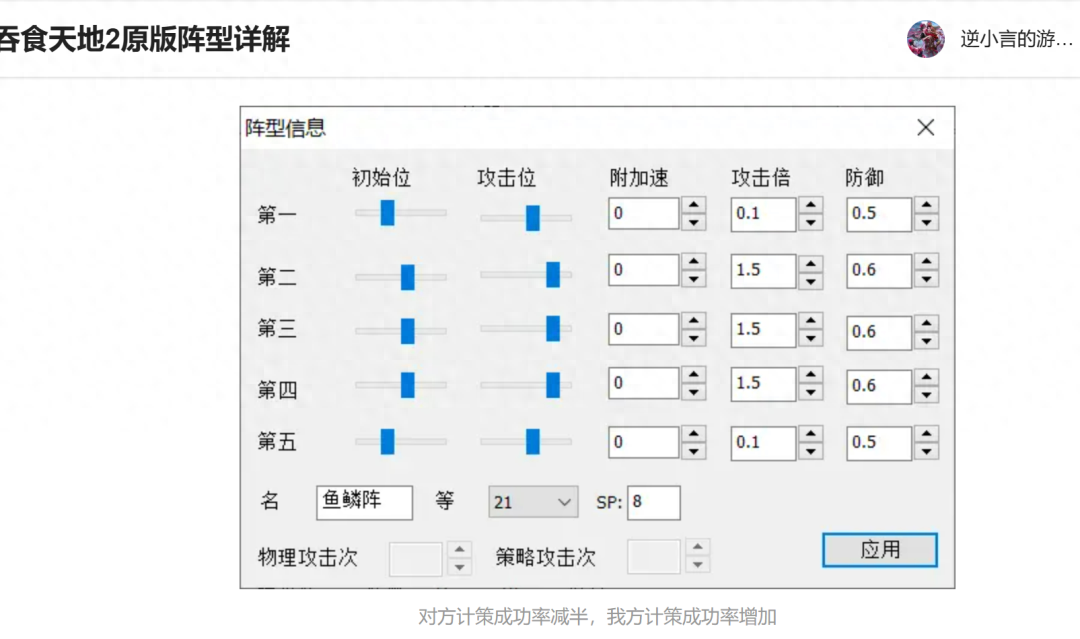1080x639 pixels.
Task: Focus 第一 row 附加速 input field
Action: tap(644, 213)
